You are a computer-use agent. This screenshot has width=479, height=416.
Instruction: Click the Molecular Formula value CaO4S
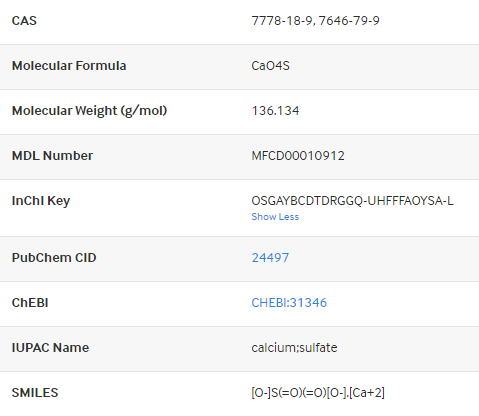[x=270, y=66]
